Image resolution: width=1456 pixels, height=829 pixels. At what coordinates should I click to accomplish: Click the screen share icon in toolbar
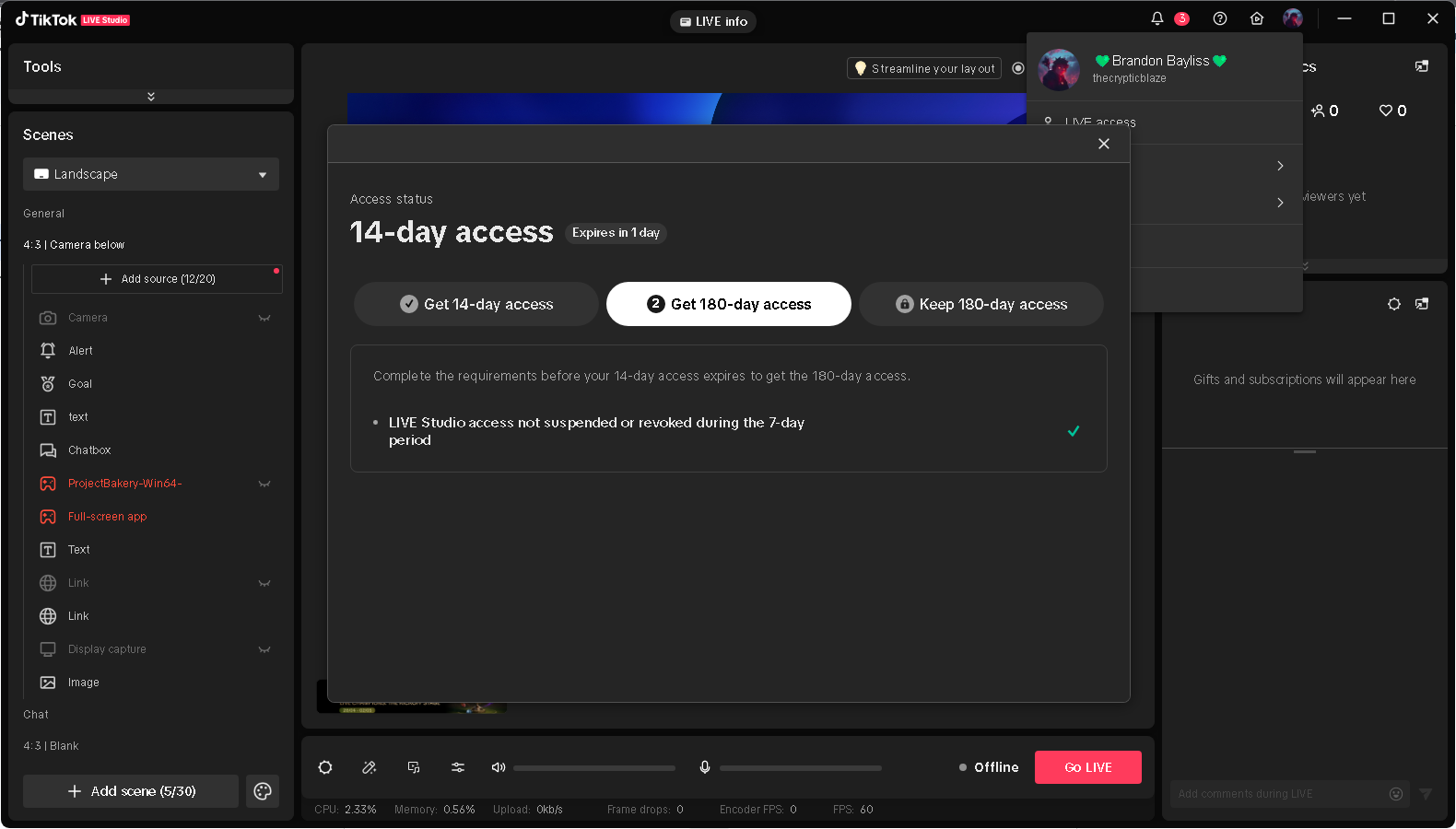(x=414, y=767)
